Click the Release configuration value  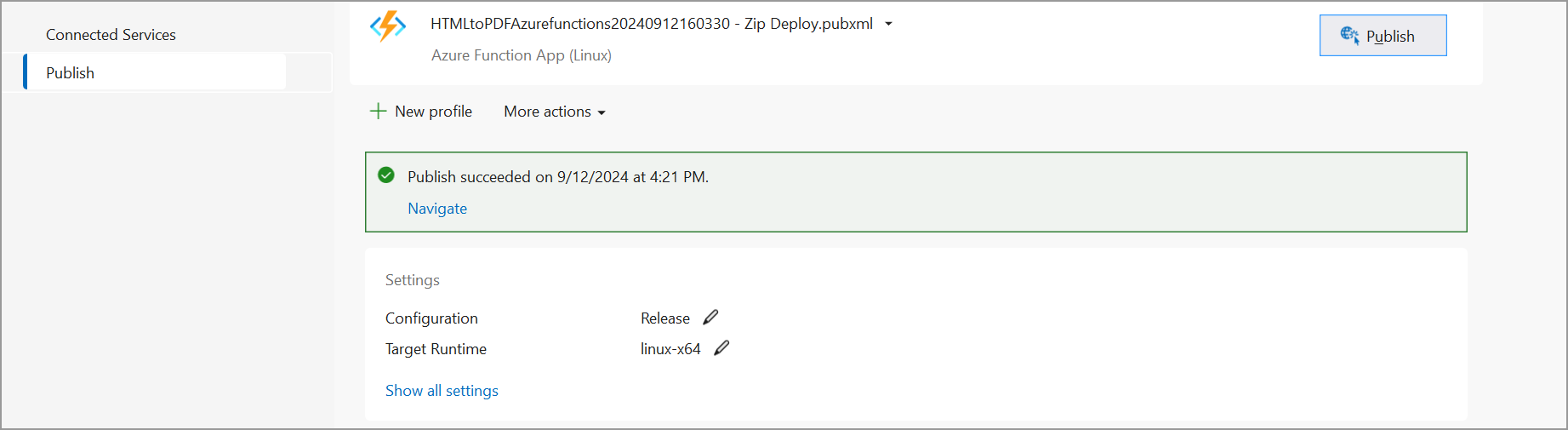point(664,318)
